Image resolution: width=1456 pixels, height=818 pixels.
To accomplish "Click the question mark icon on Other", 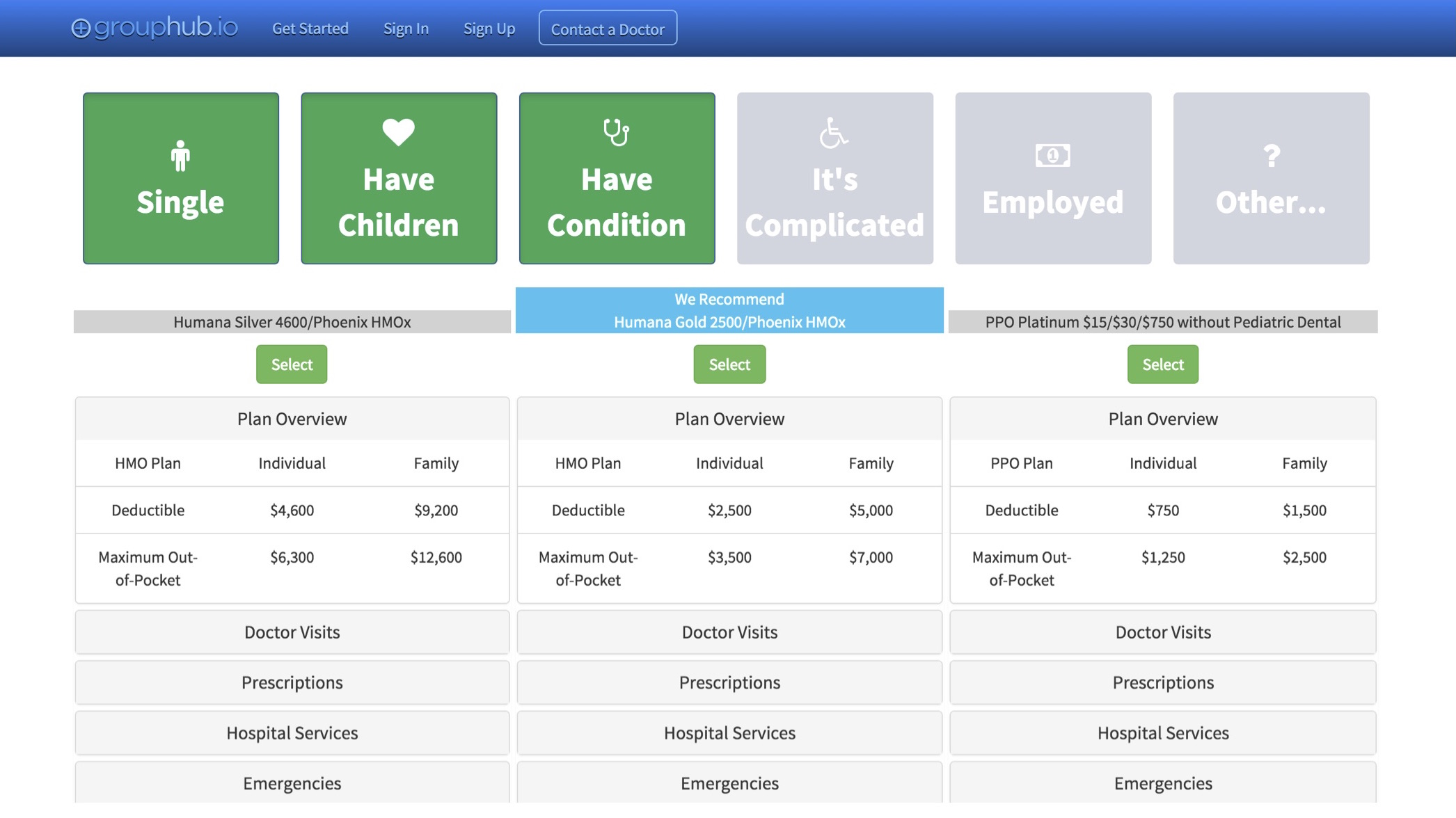I will click(x=1272, y=156).
